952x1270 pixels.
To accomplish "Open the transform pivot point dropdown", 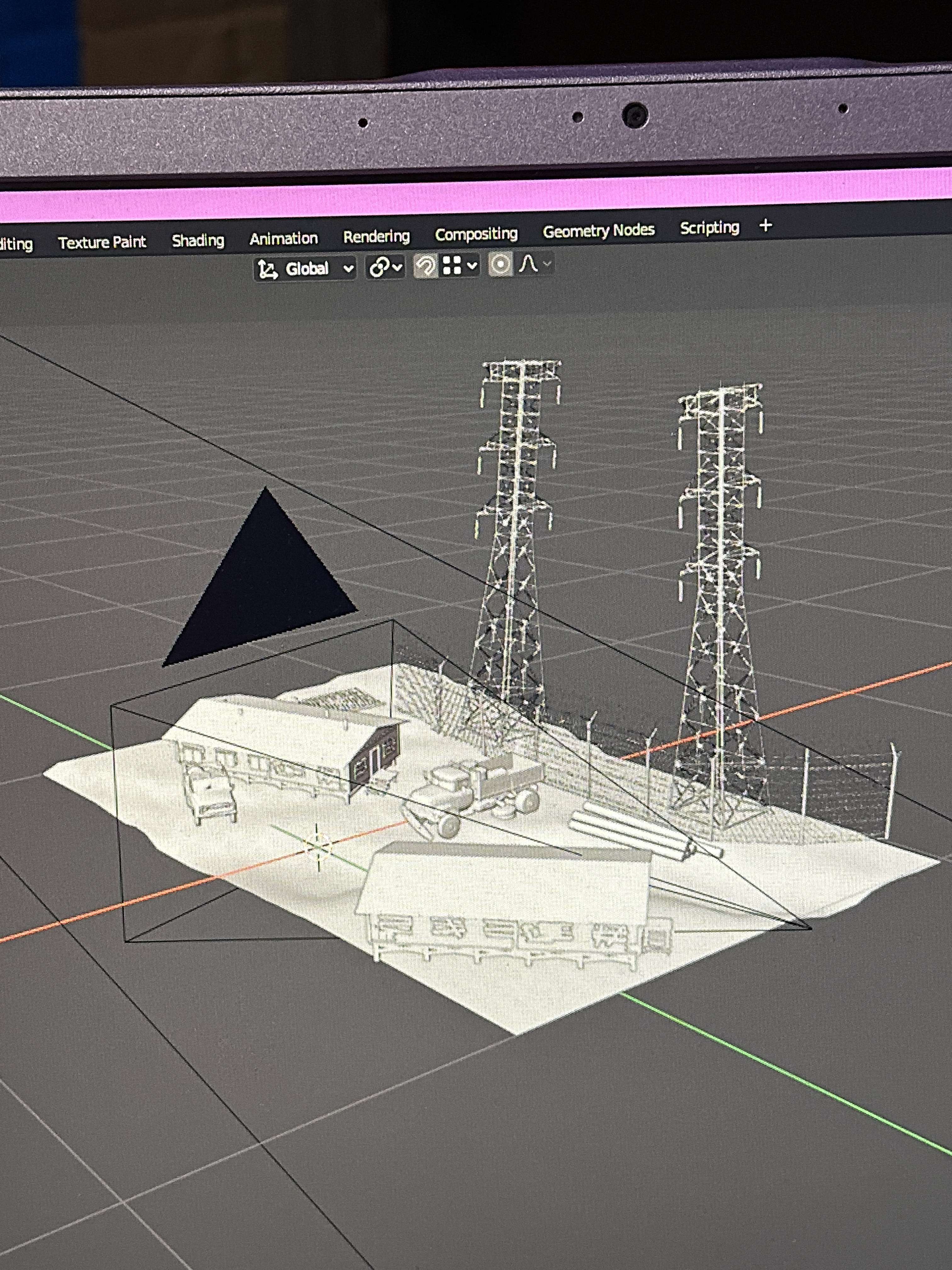I will [386, 267].
